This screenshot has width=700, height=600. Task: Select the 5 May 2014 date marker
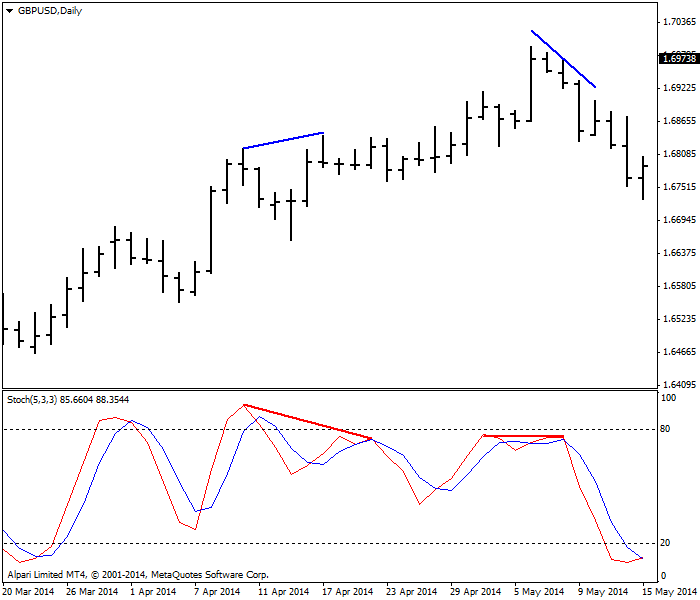539,591
